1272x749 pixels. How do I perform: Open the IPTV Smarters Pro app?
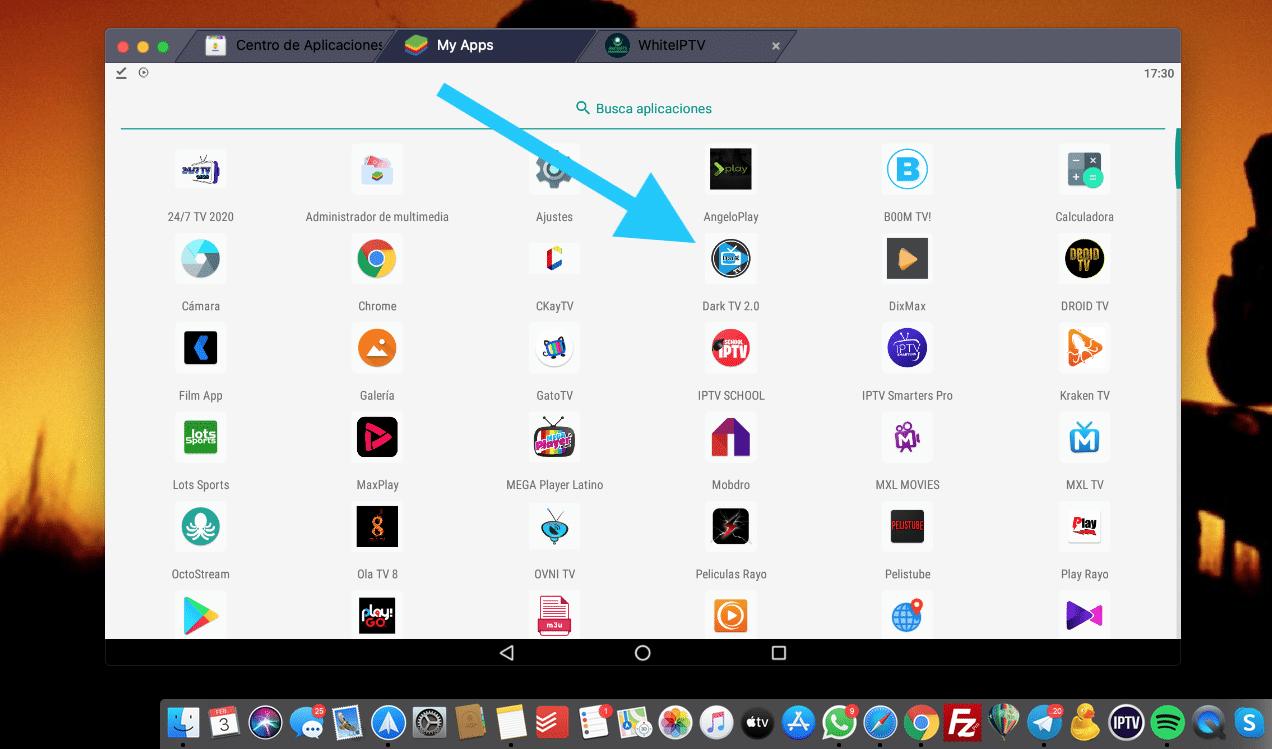[907, 349]
